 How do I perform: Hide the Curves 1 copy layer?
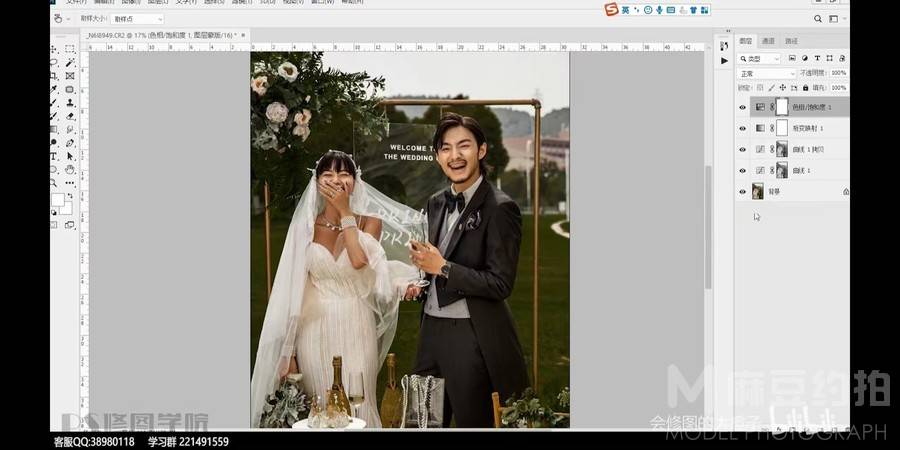(x=742, y=149)
